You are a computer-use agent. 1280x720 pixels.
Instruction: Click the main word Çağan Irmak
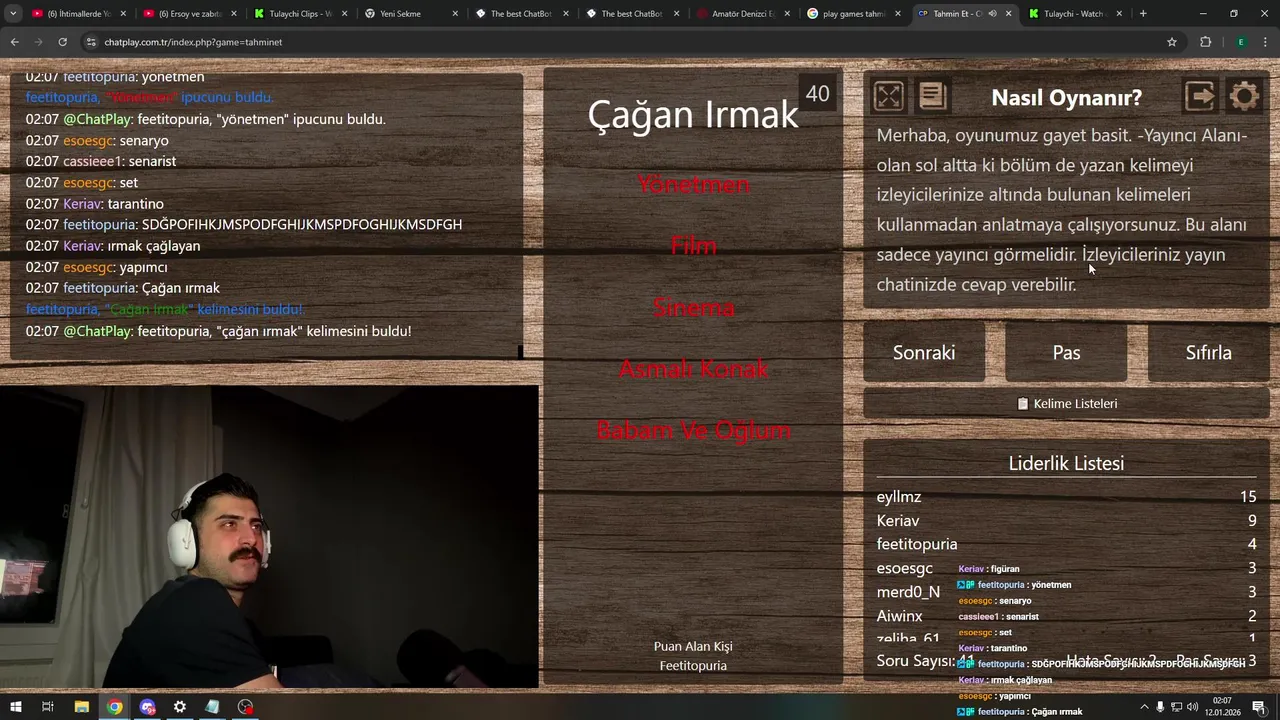coord(693,115)
